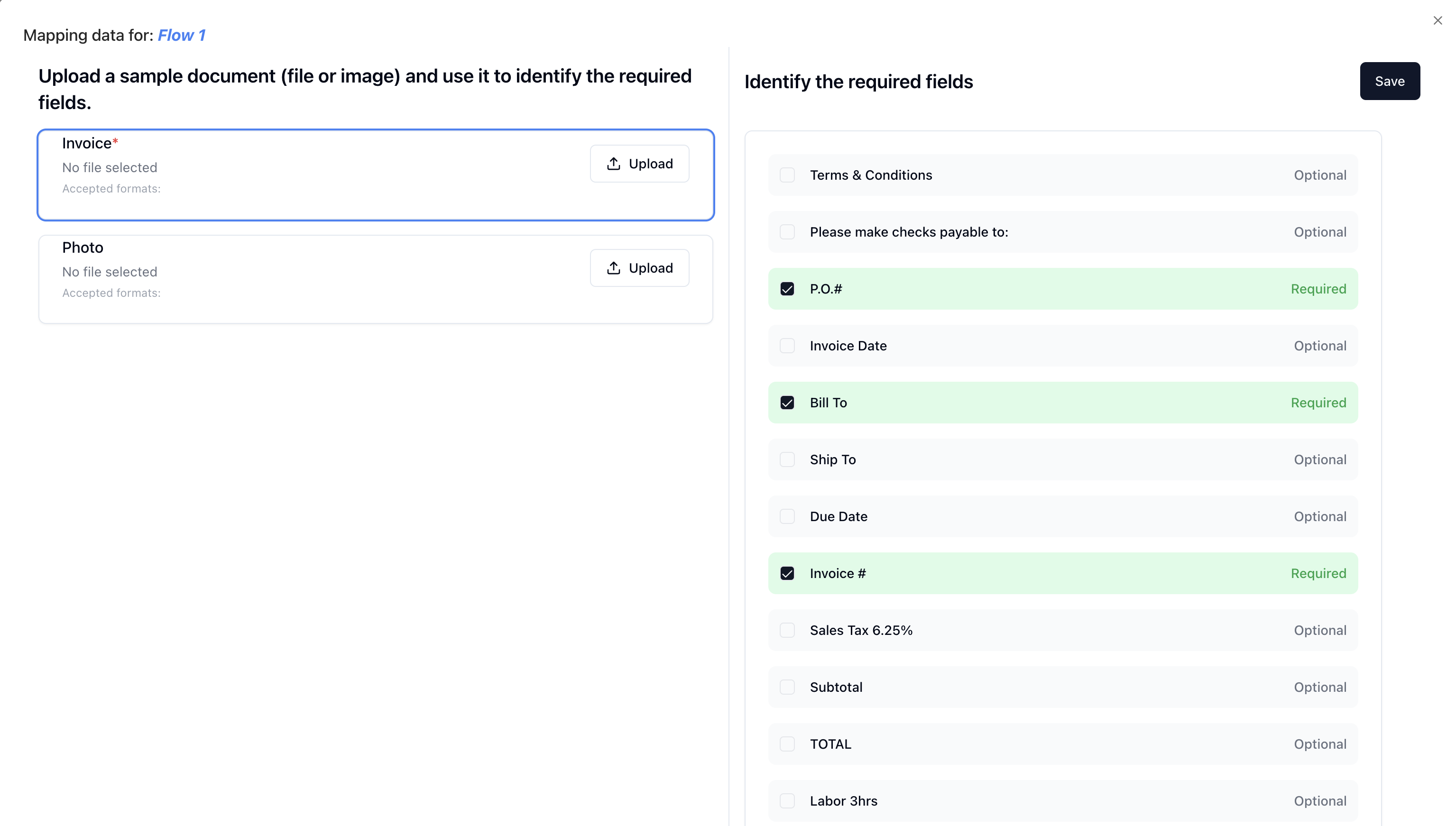This screenshot has width=1456, height=826.
Task: Mark TOTAL field as required
Action: [787, 744]
